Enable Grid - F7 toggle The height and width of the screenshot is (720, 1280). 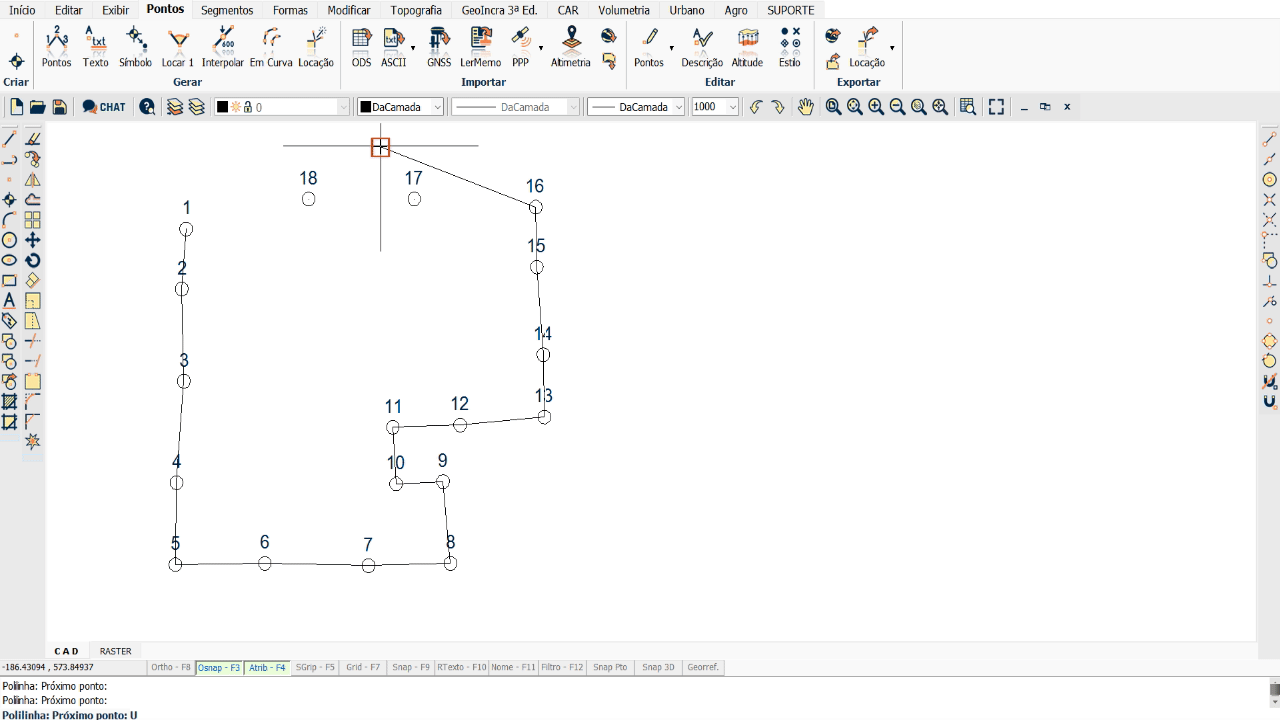point(362,667)
